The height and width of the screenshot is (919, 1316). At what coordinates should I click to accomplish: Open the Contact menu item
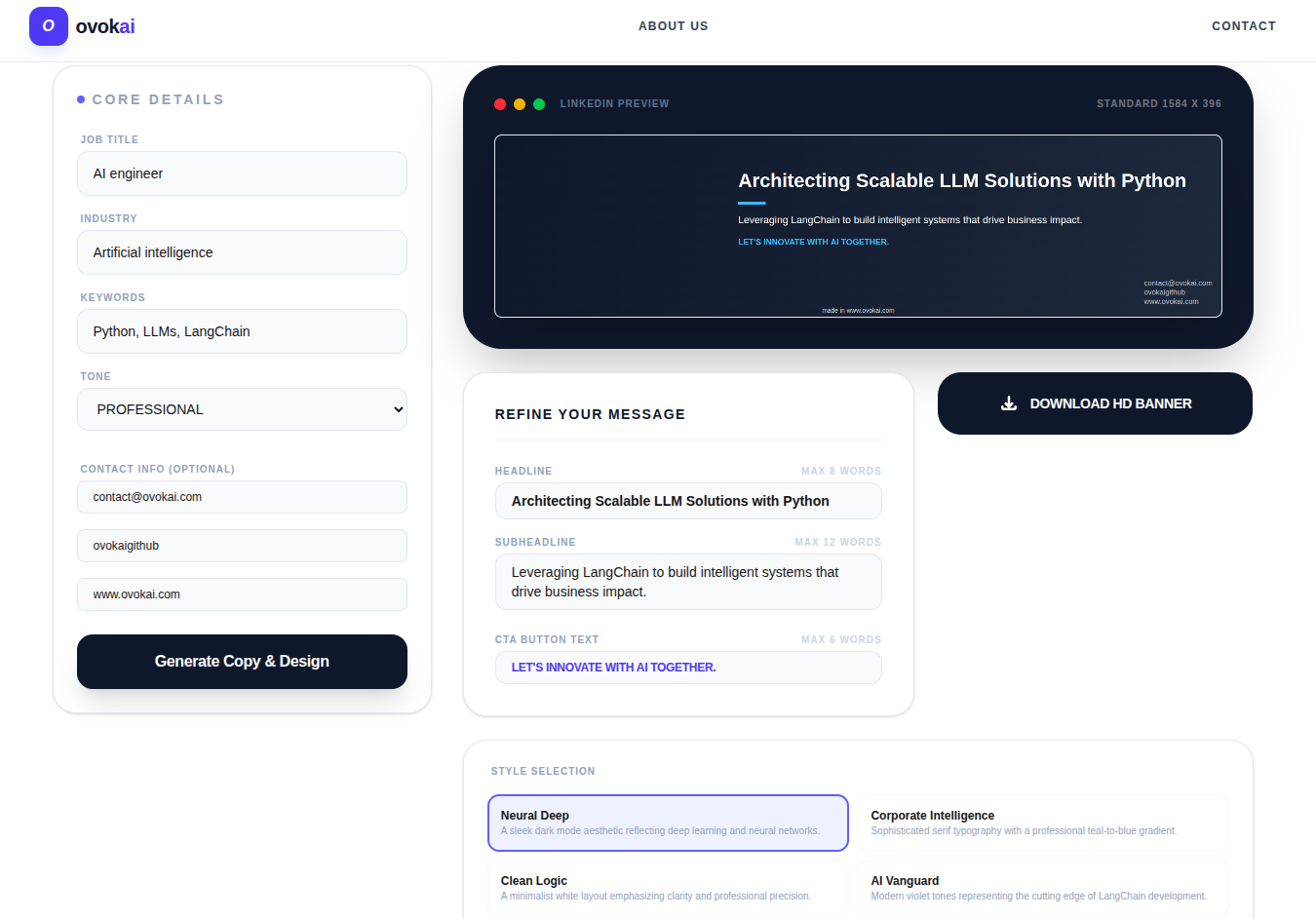pos(1244,26)
